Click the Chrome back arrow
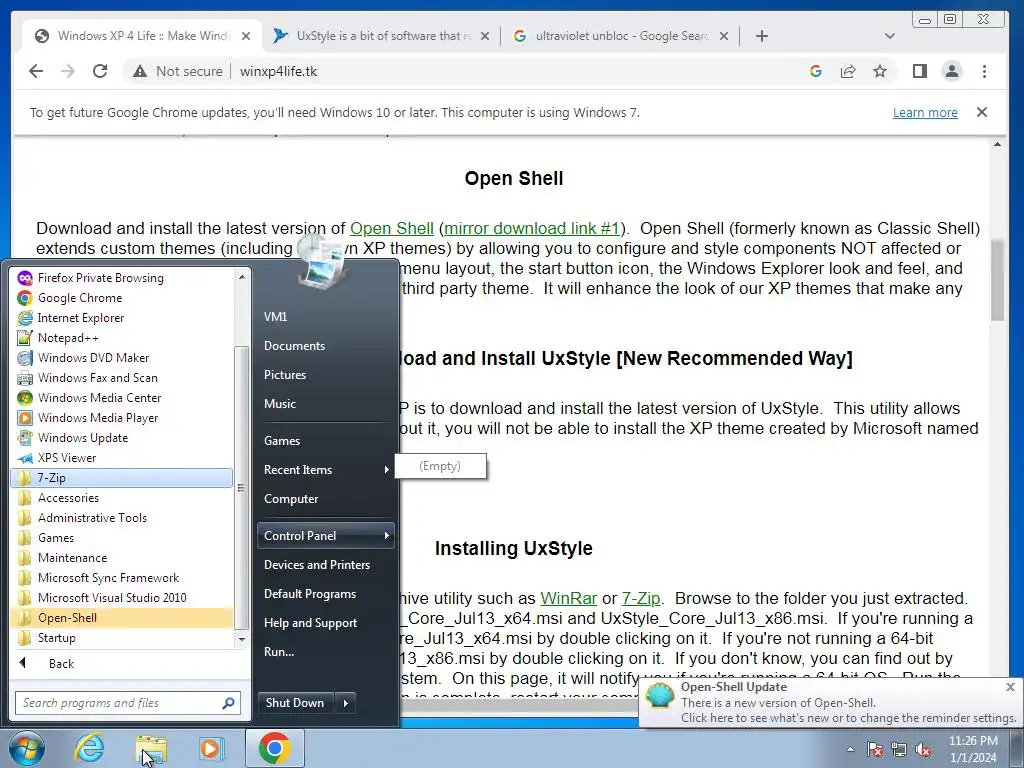 coord(36,71)
